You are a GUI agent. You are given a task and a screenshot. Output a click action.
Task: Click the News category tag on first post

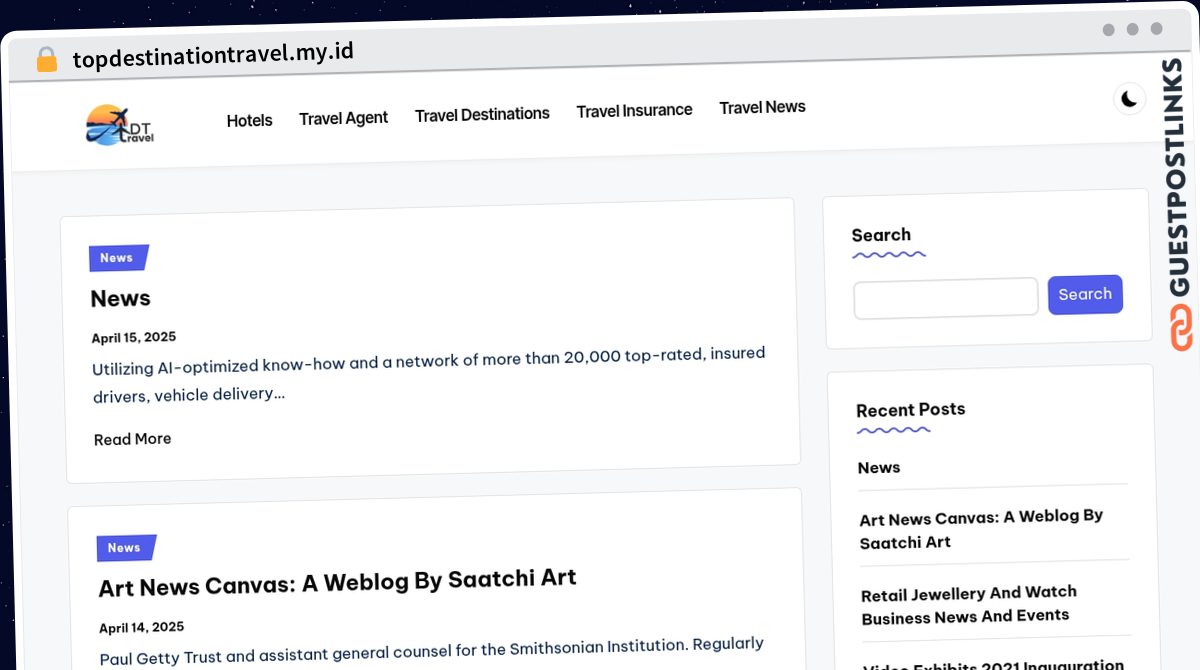(x=117, y=258)
